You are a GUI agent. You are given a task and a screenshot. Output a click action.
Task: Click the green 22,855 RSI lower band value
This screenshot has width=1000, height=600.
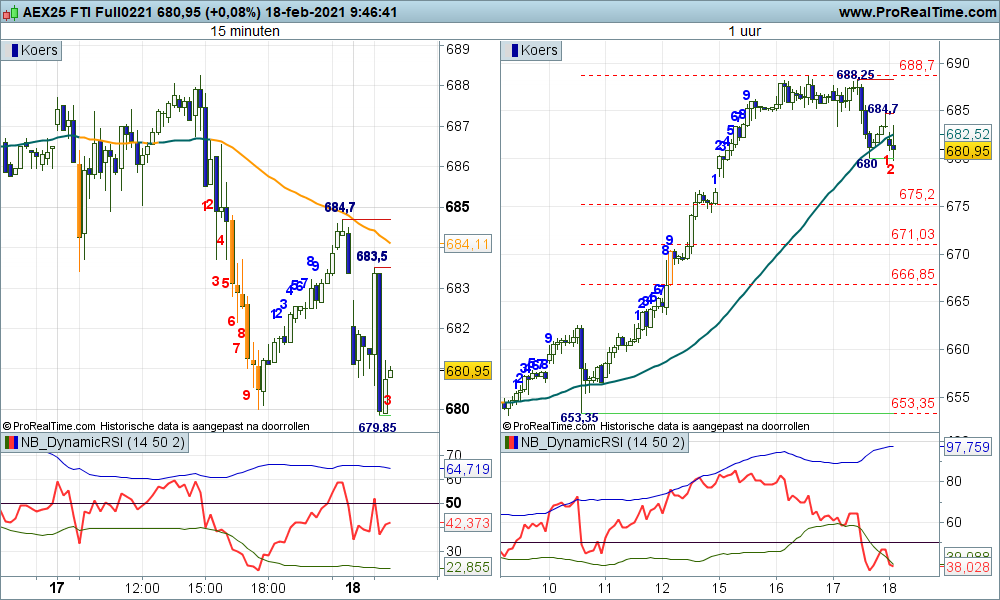pyautogui.click(x=467, y=567)
